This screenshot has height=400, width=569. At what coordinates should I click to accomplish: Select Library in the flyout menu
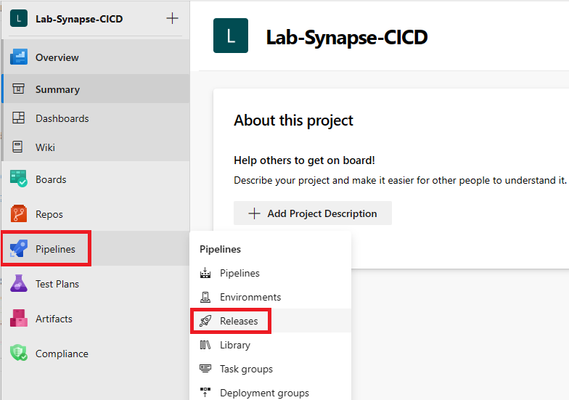pos(235,345)
